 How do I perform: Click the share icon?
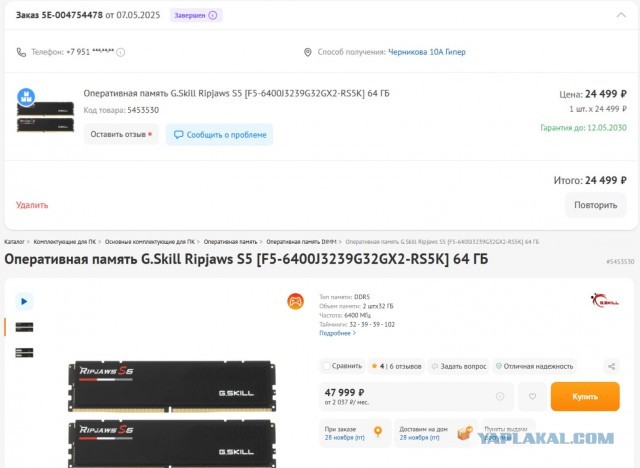pyautogui.click(x=611, y=366)
